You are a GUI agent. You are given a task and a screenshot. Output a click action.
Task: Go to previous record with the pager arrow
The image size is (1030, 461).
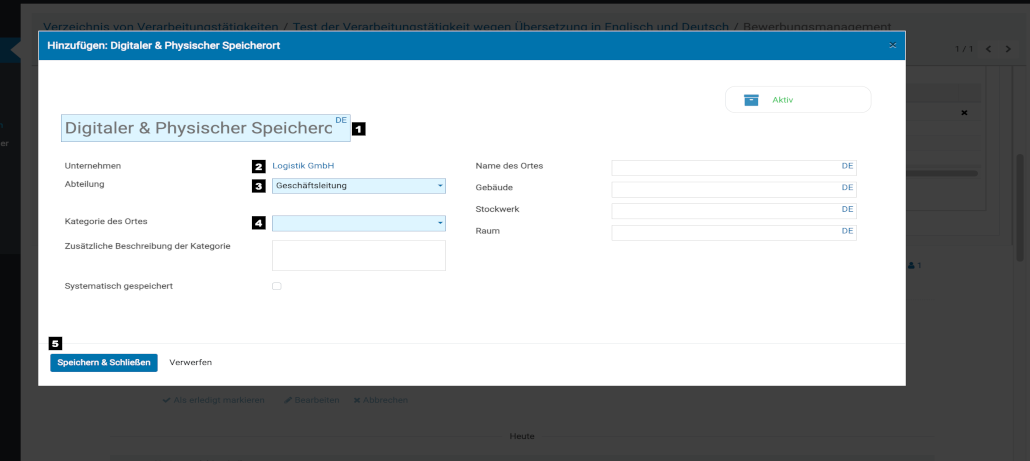pyautogui.click(x=988, y=48)
